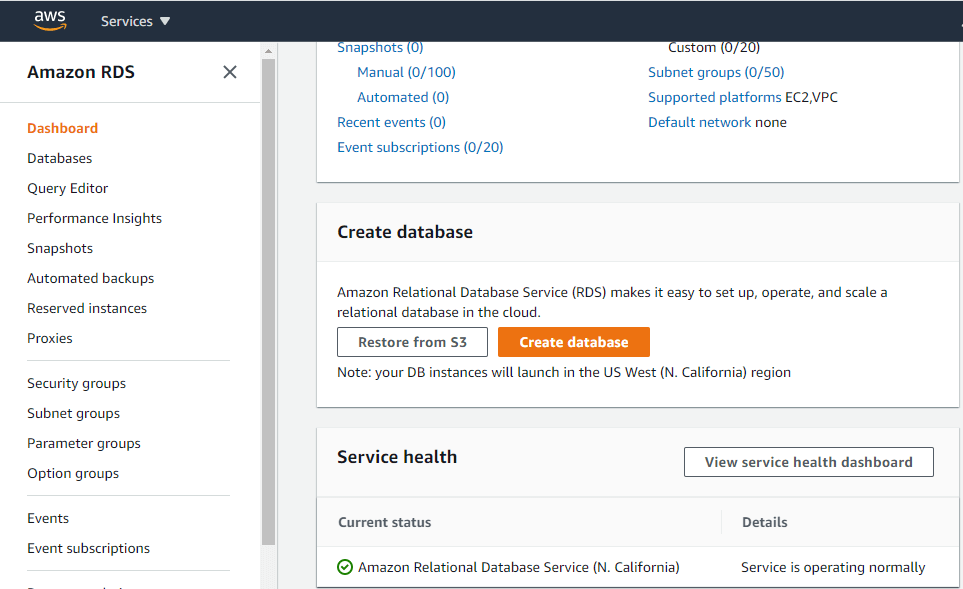963x589 pixels.
Task: Click the sidebar scrollbar thumb
Action: (x=268, y=301)
